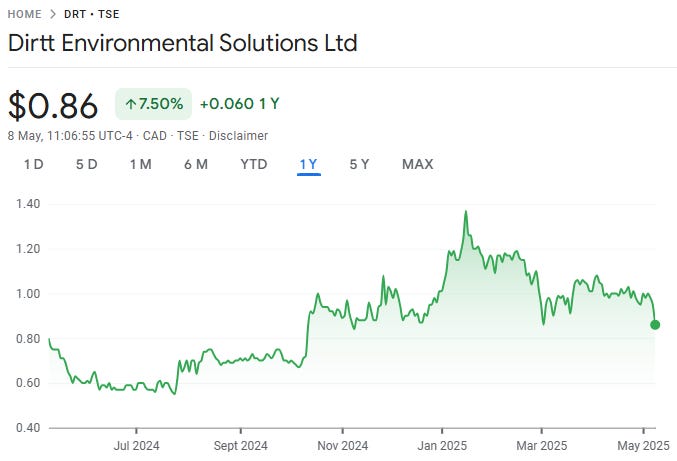Click the $0.86 current price
The image size is (677, 461).
pos(53,105)
